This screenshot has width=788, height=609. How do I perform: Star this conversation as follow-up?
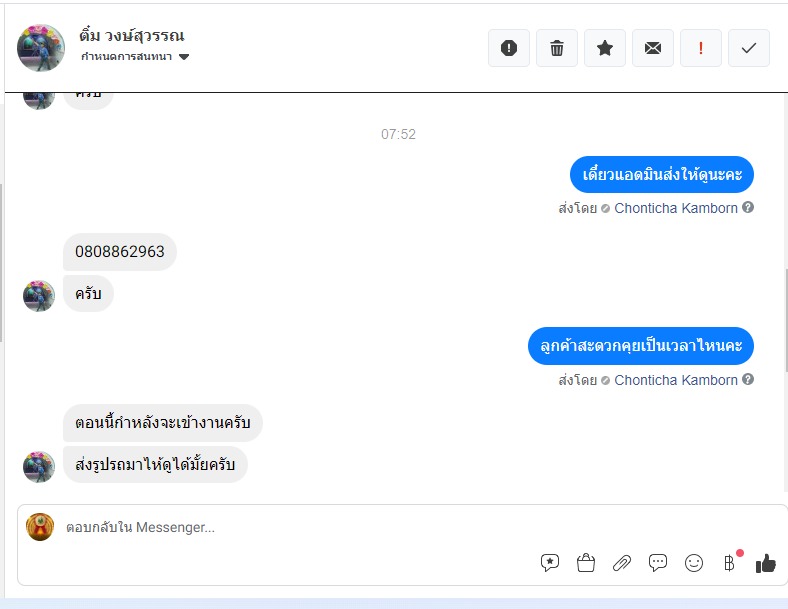point(605,48)
